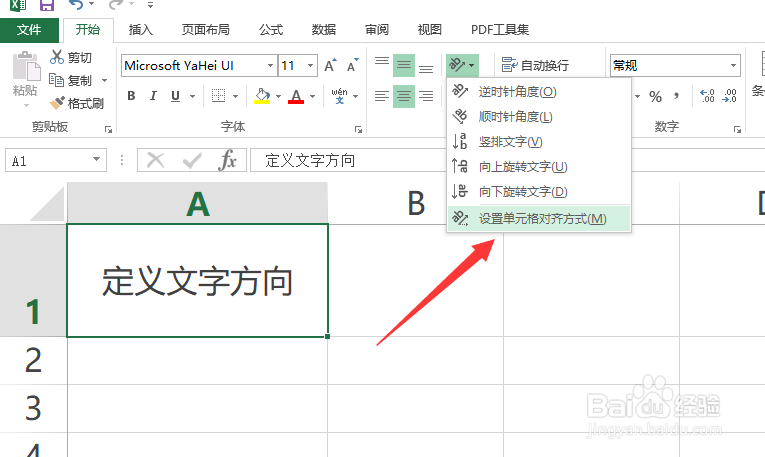Open the font size 11 dropdown
765x457 pixels.
tap(310, 65)
